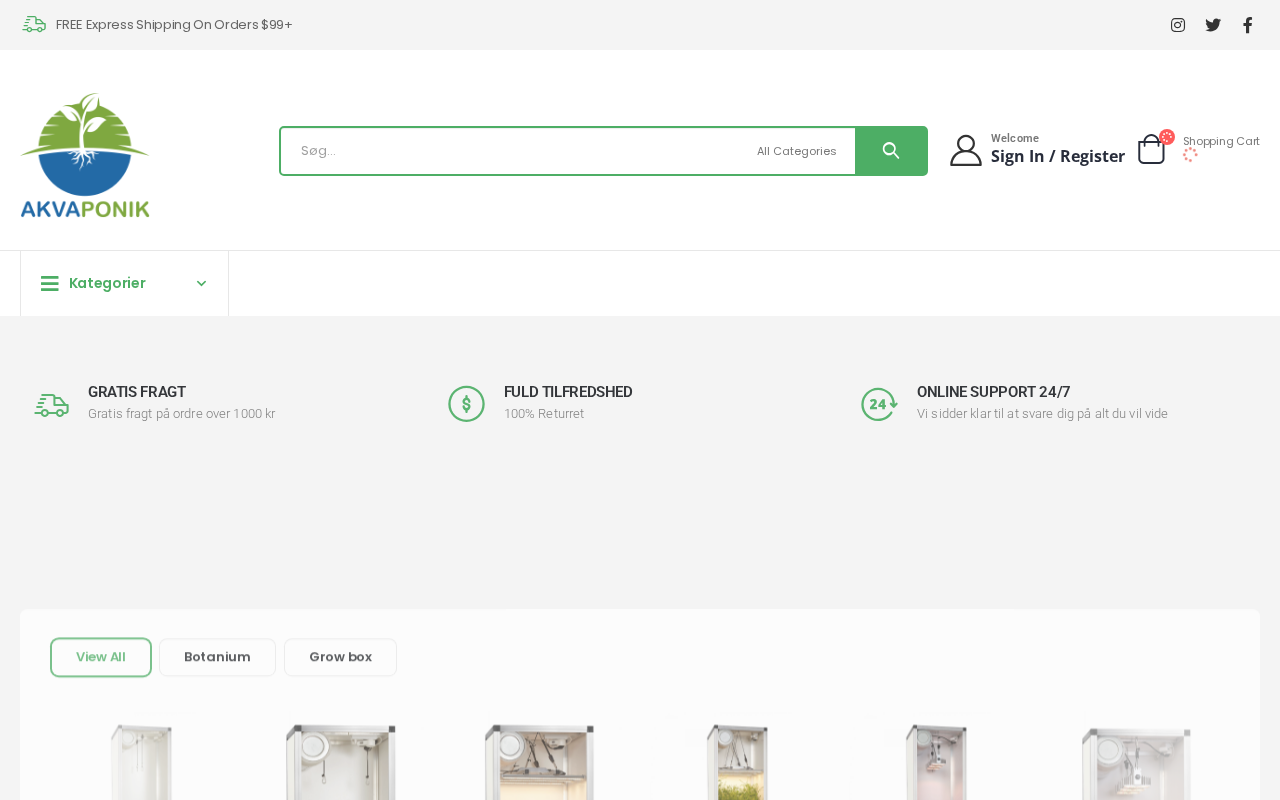This screenshot has height=800, width=1280.
Task: Click the 24-hour support icon
Action: [880, 404]
